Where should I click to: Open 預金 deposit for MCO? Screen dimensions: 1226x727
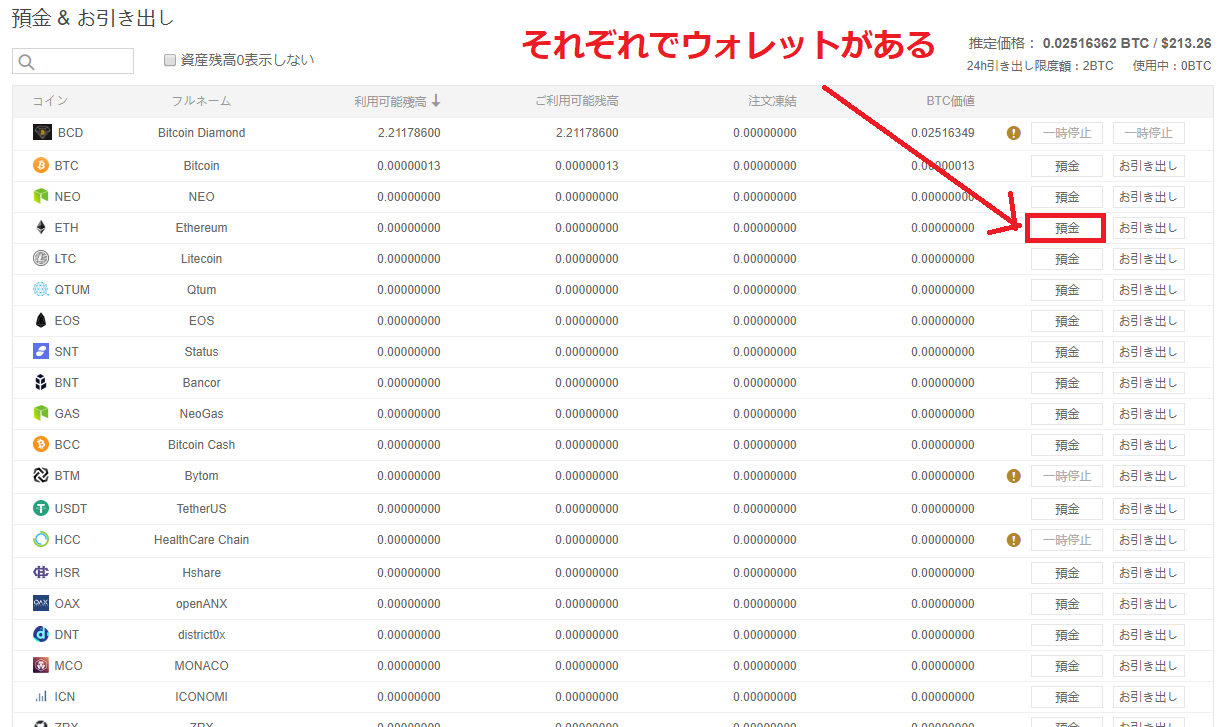coord(1067,666)
